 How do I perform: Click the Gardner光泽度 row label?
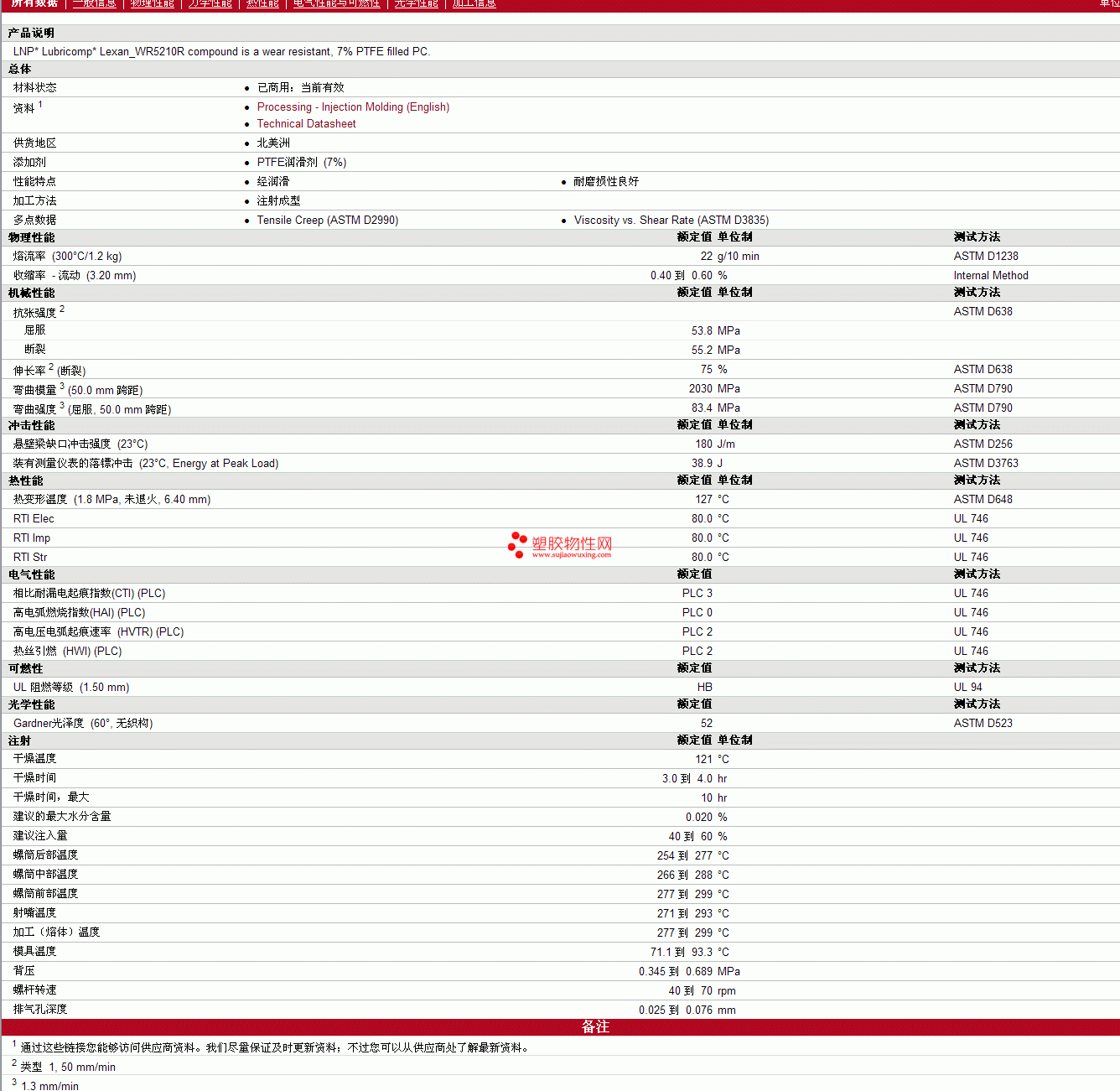(83, 724)
